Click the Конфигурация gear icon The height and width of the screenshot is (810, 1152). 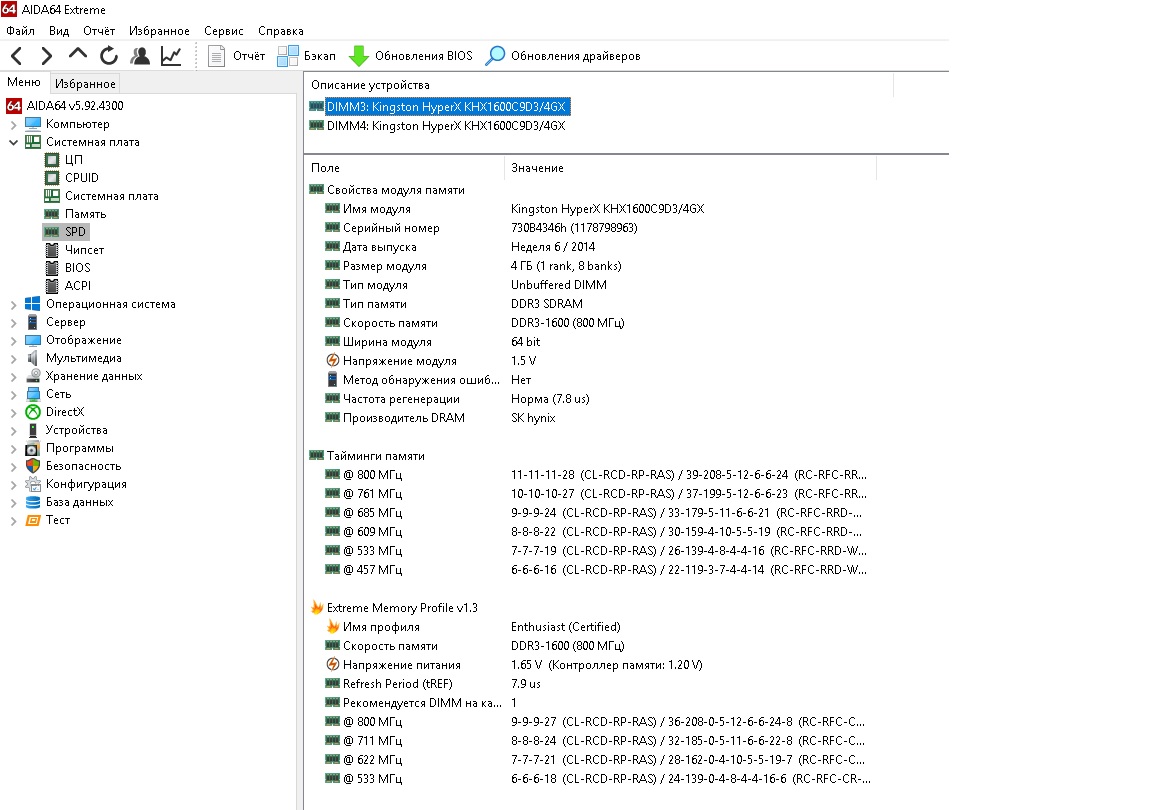(x=33, y=484)
